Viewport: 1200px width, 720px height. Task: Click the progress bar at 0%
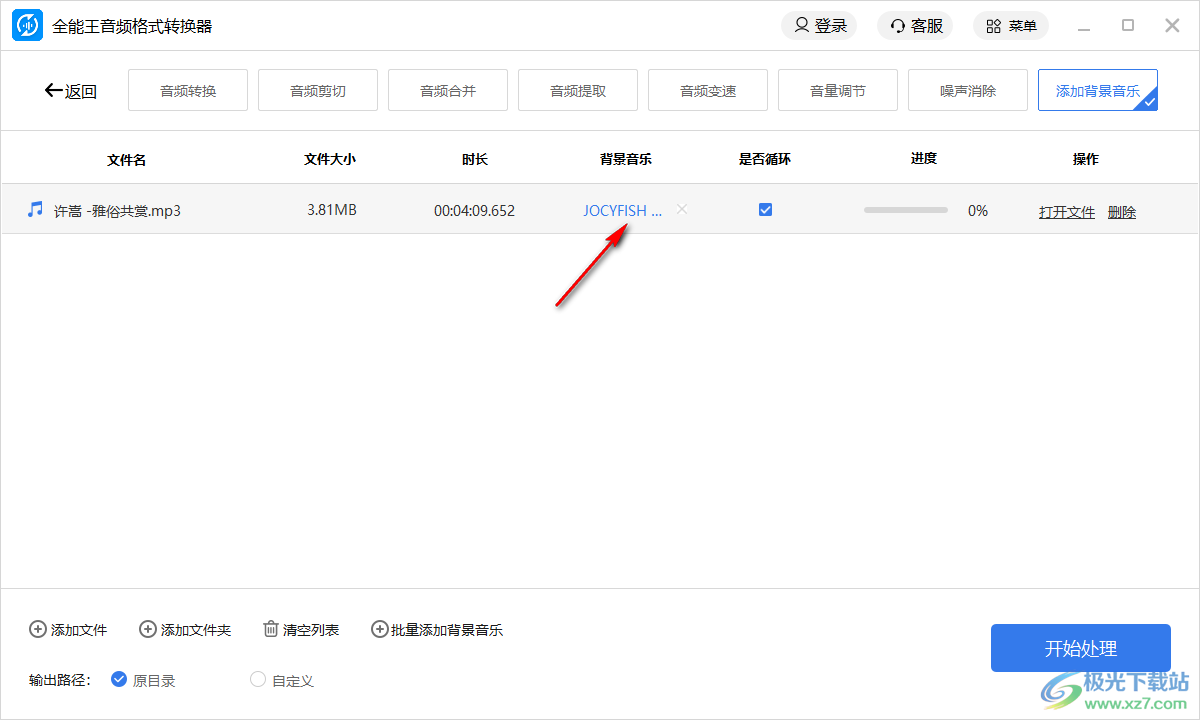click(x=906, y=210)
